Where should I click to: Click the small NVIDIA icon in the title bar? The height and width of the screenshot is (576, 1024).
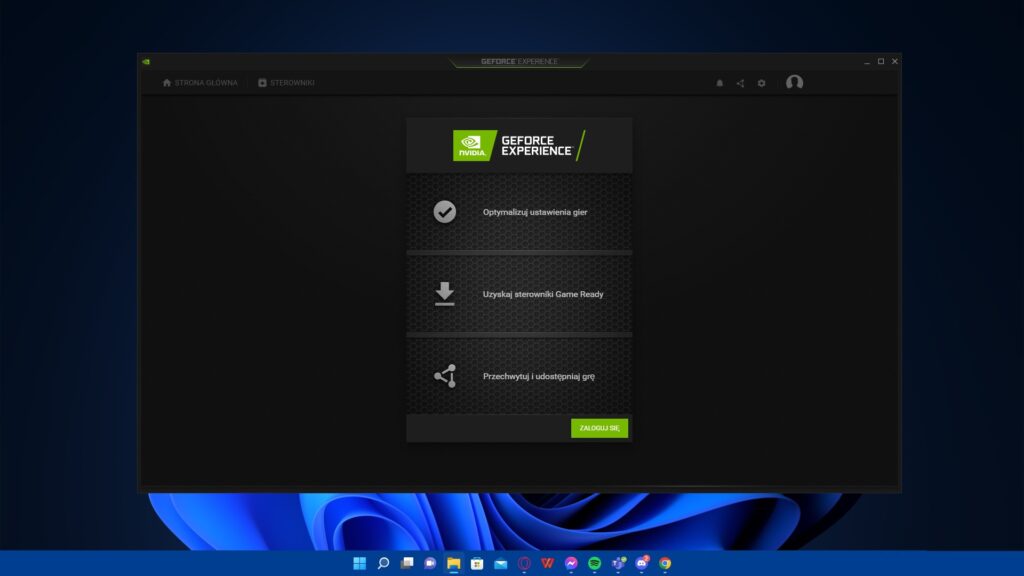[x=146, y=61]
